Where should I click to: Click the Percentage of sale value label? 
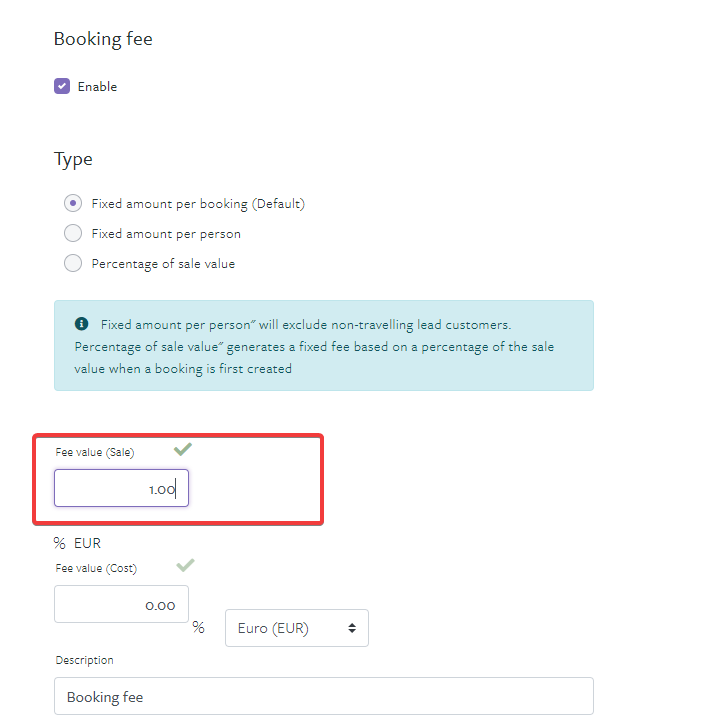point(163,264)
